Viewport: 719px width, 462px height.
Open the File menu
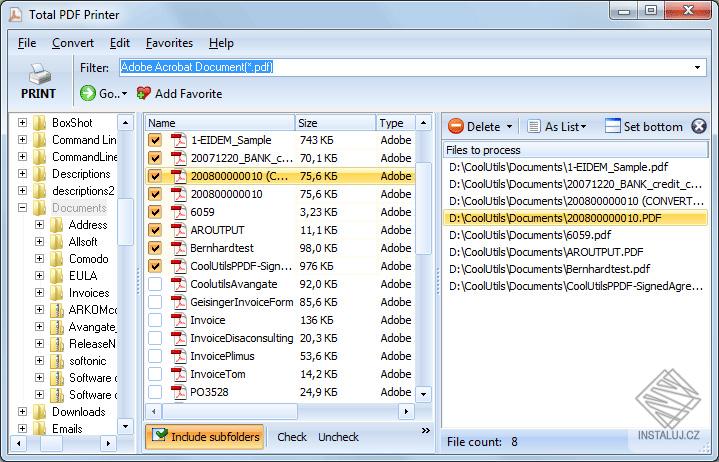click(x=27, y=43)
